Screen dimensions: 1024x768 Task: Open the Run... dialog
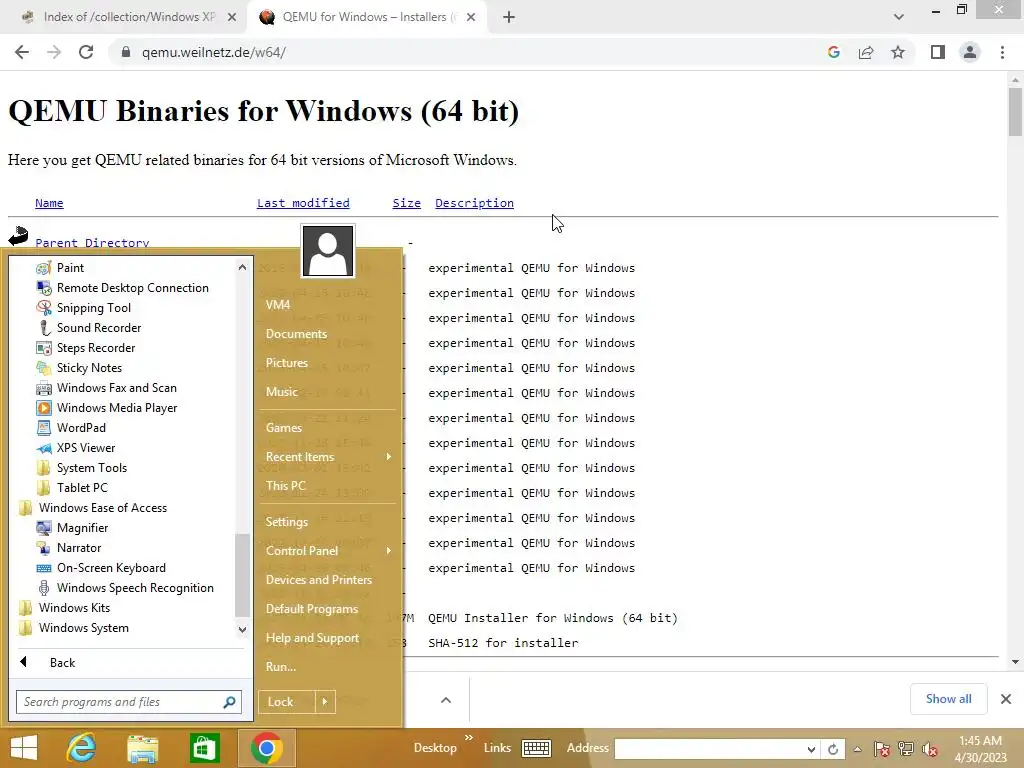click(x=281, y=667)
